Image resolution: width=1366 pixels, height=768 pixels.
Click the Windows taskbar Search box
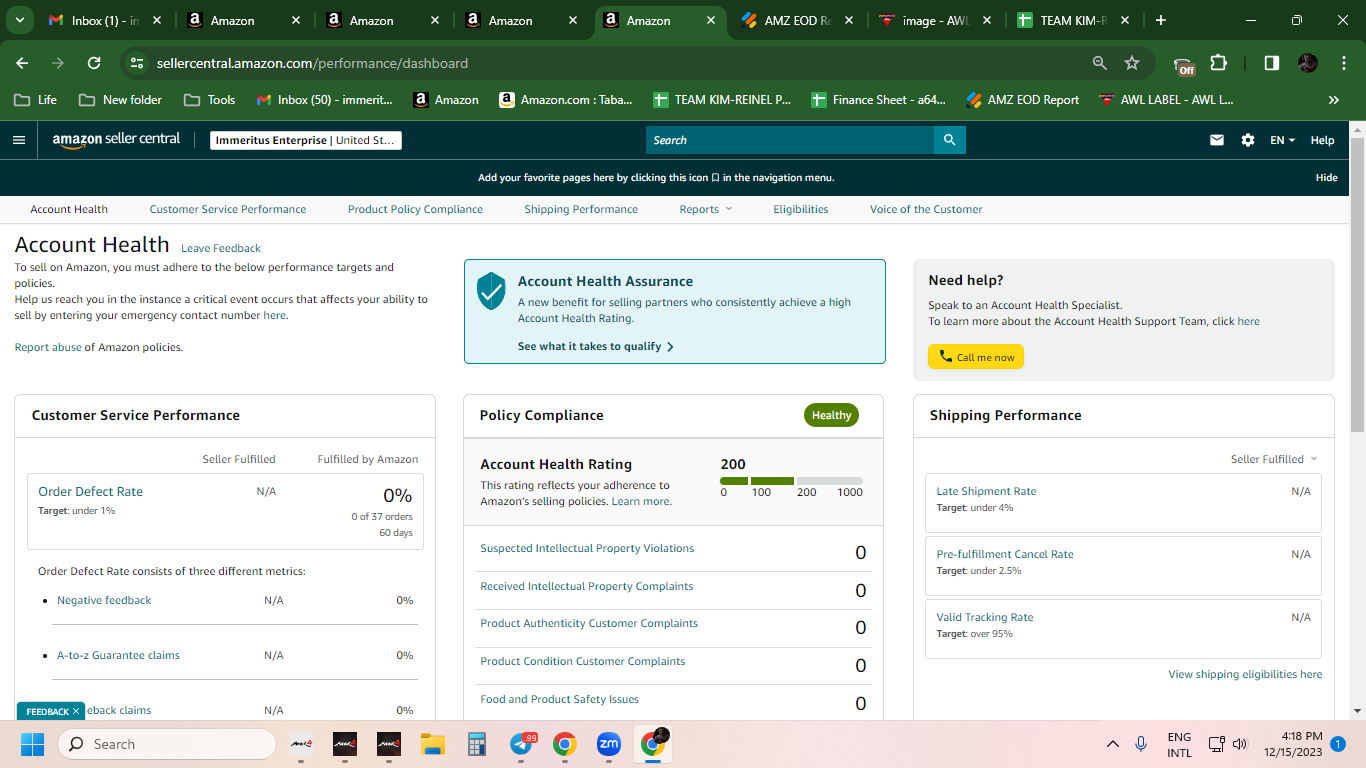167,744
